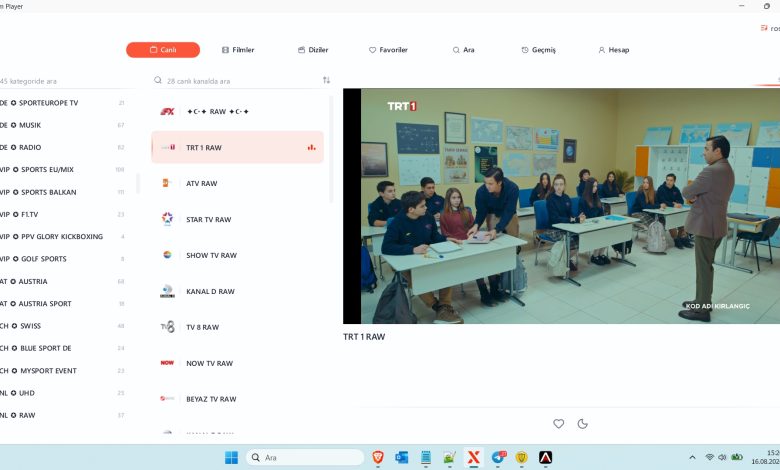Open the Filmler tab
This screenshot has height=470, width=780.
(238, 50)
